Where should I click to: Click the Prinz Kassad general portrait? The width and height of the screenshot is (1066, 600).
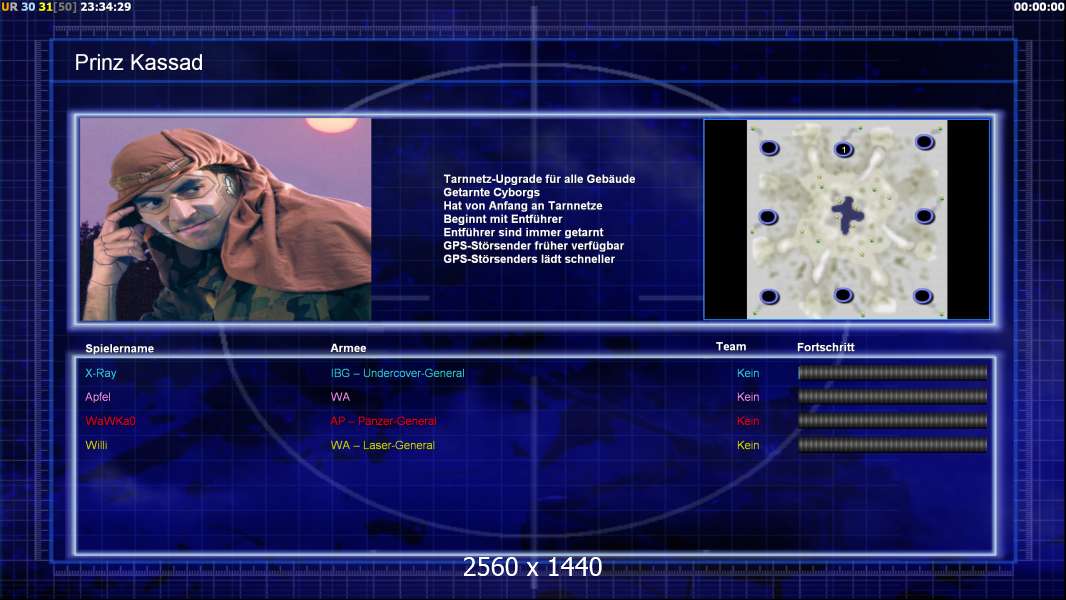pos(226,219)
